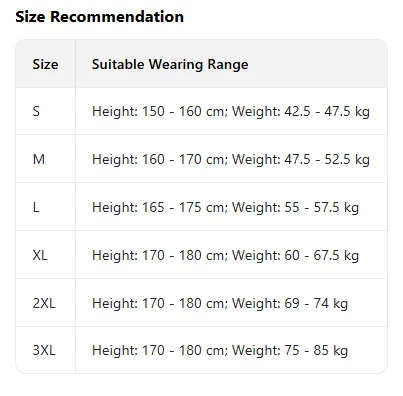Click the 2XL row wearing range text

[x=220, y=303]
